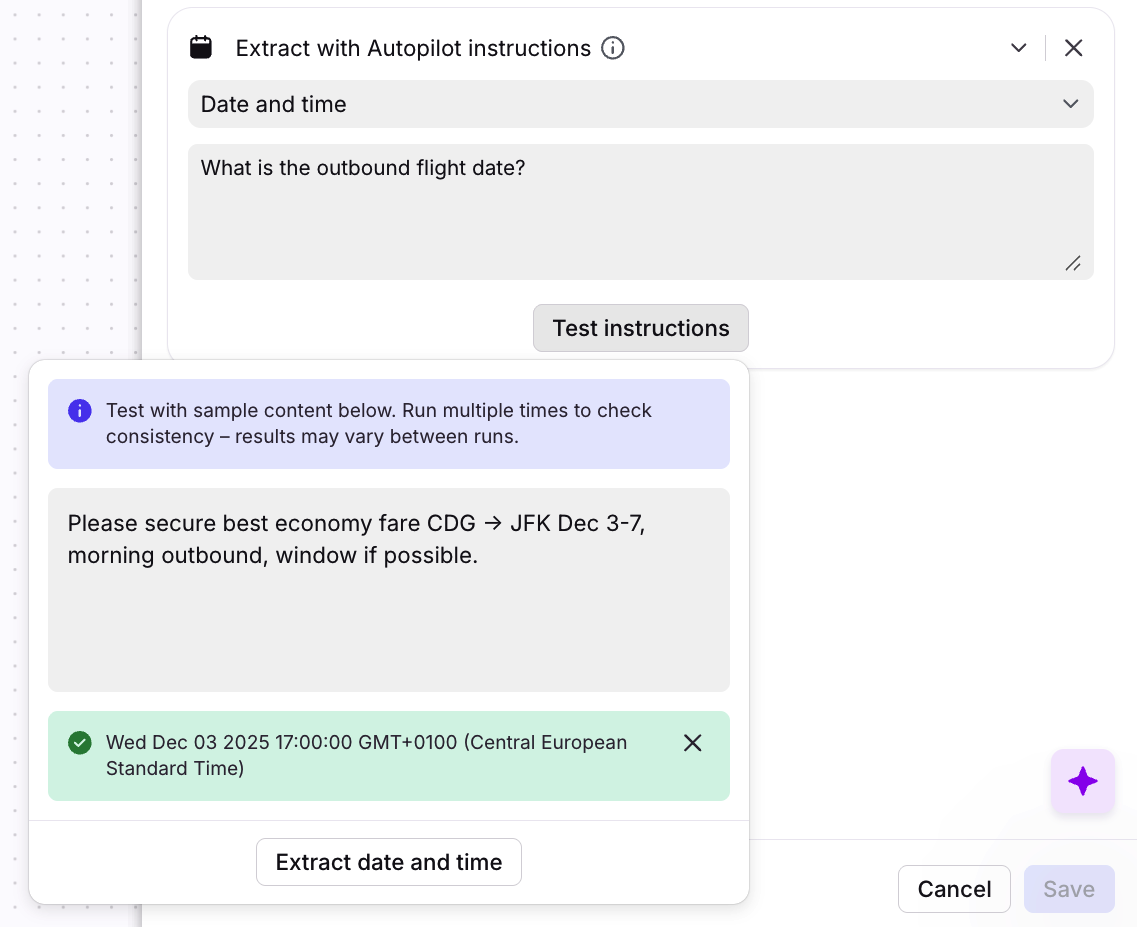Click the blue info icon in test banner
Image resolution: width=1137 pixels, height=927 pixels.
click(x=79, y=411)
